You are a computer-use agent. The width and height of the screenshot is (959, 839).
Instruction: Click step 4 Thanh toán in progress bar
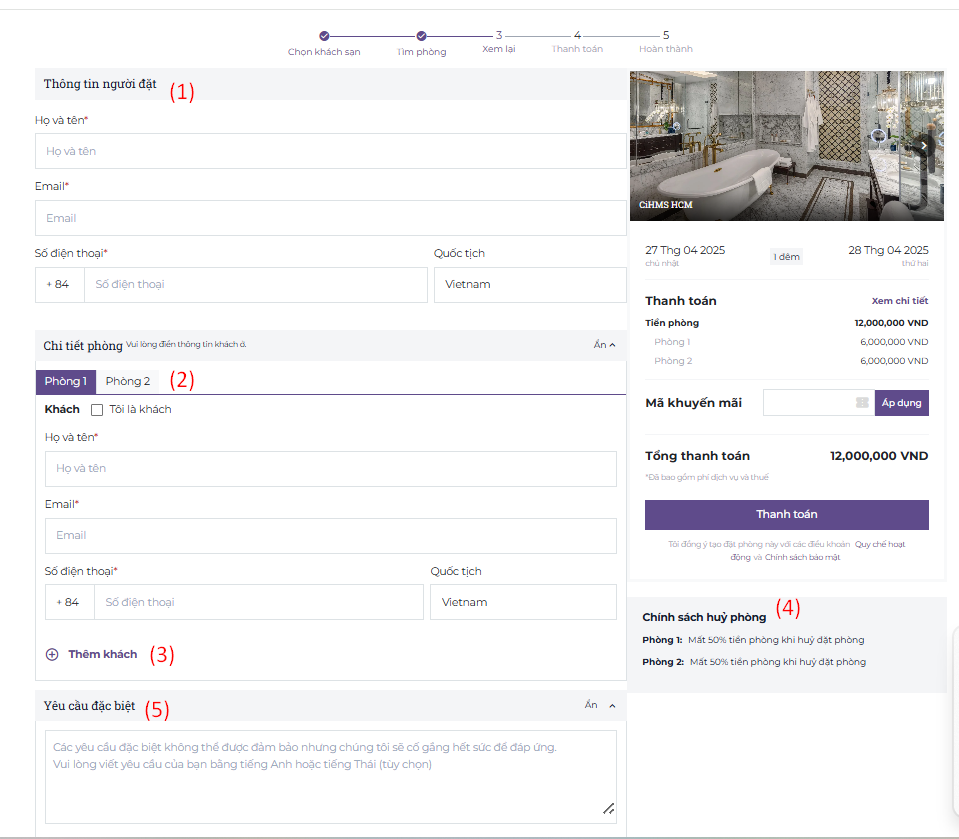(577, 36)
